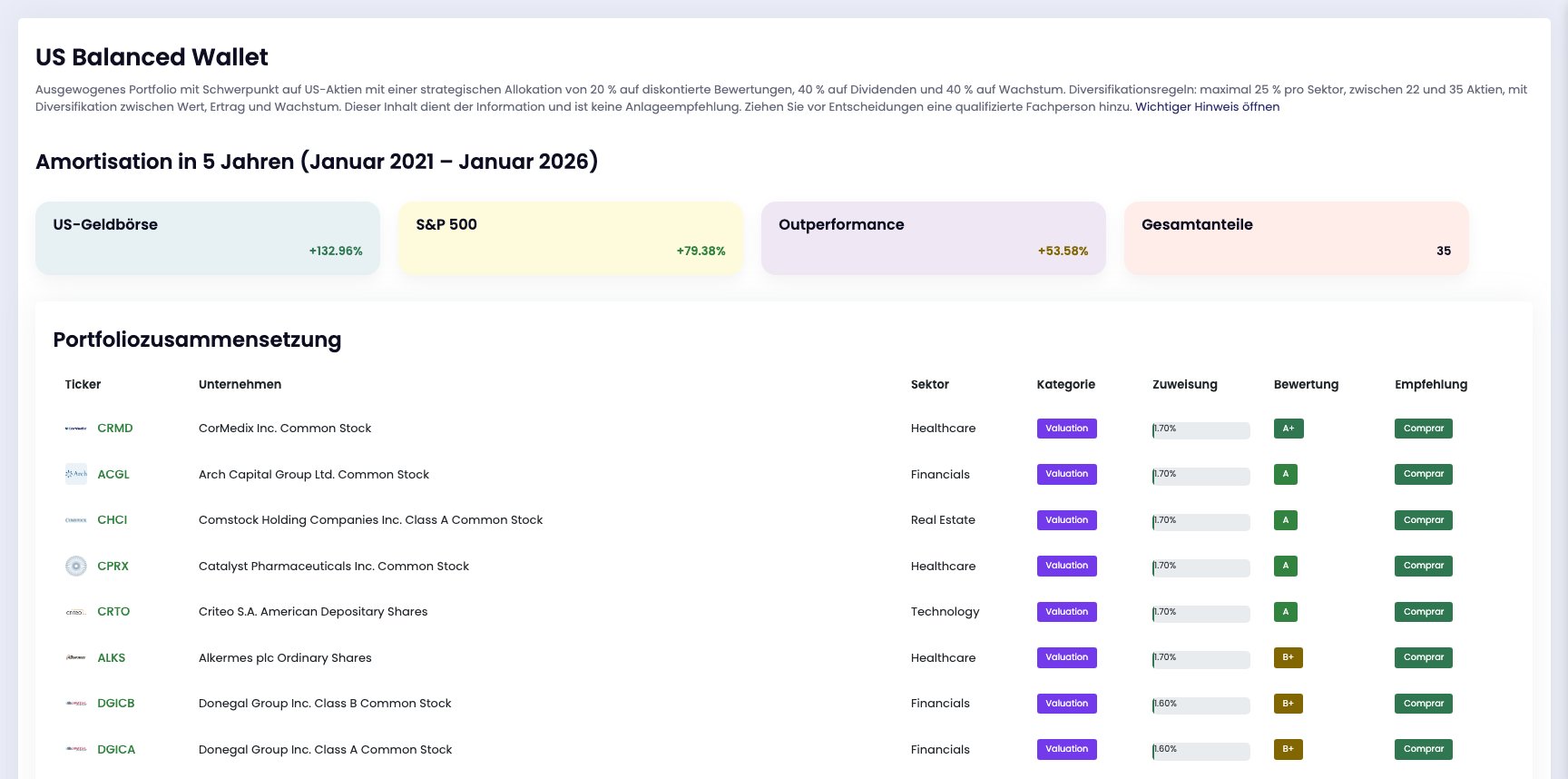Click the Valuation tag in the ALKS row
1568x779 pixels.
[x=1067, y=657]
